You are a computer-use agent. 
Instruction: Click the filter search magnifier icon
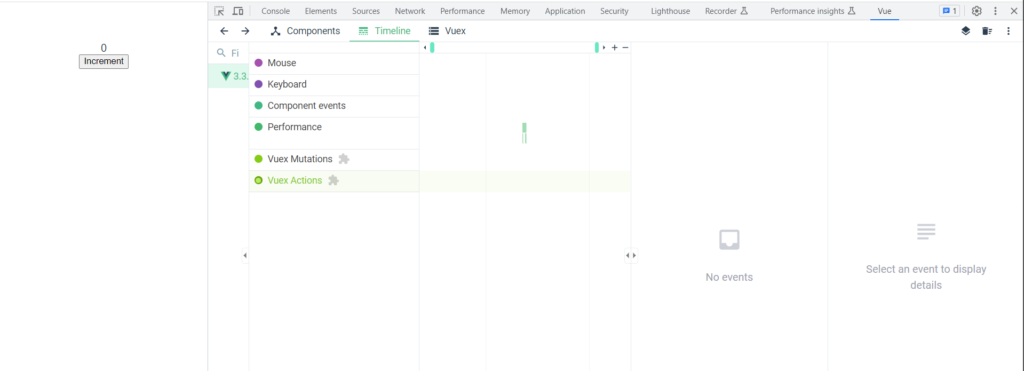click(221, 52)
